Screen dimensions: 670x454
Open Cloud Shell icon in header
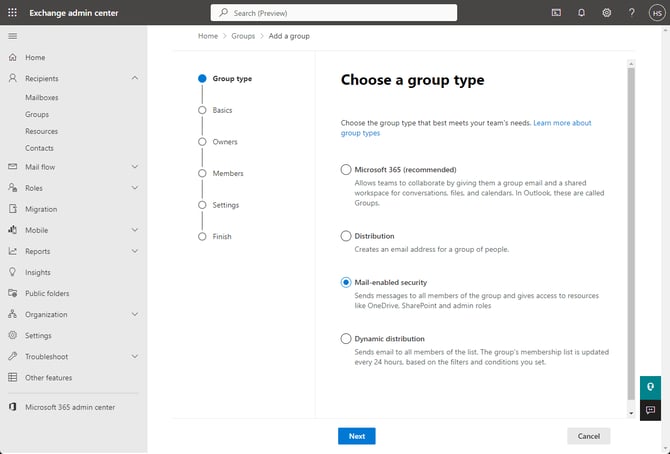[x=556, y=13]
